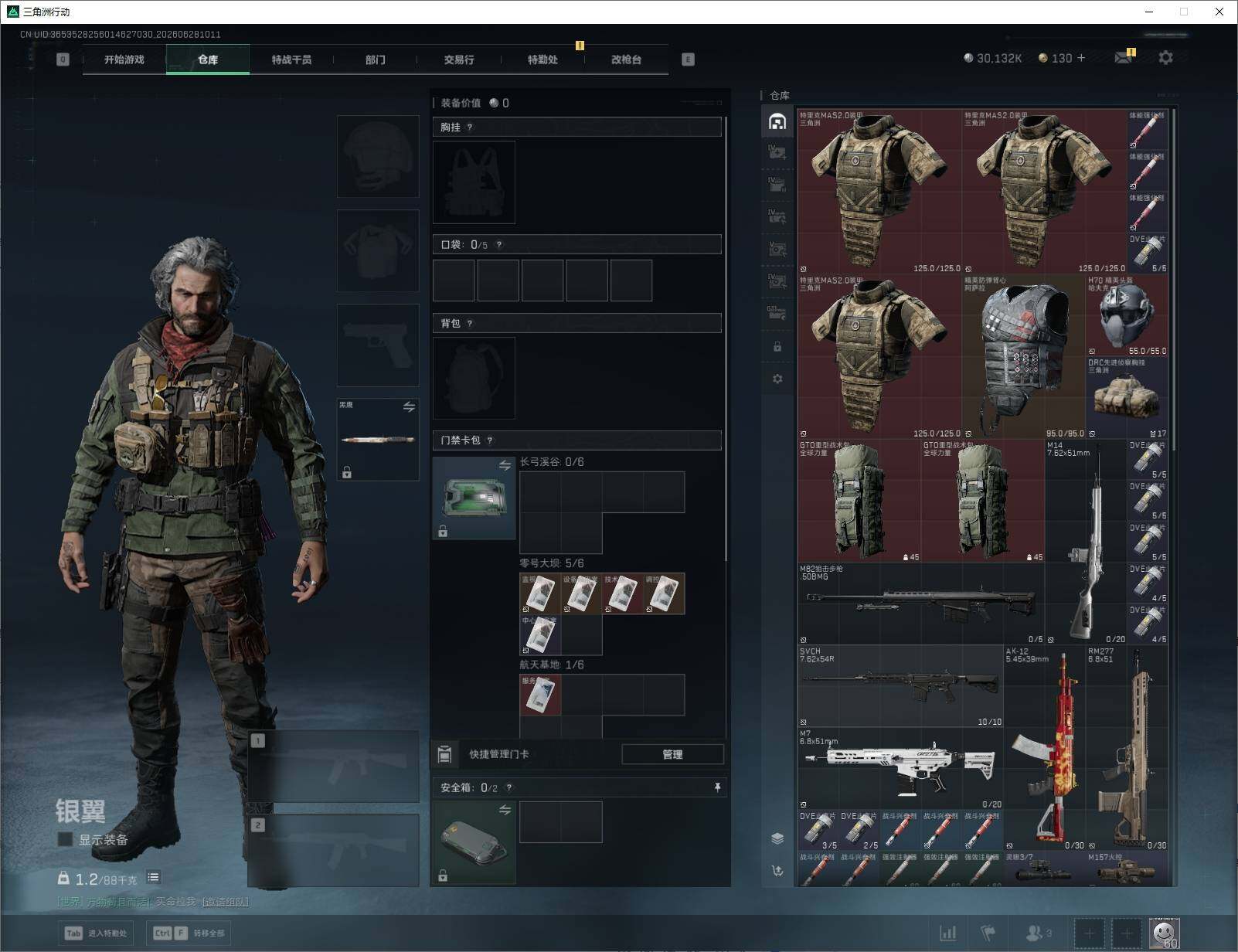Add currency with plus next to 130
Image resolution: width=1238 pixels, height=952 pixels.
click(1081, 58)
